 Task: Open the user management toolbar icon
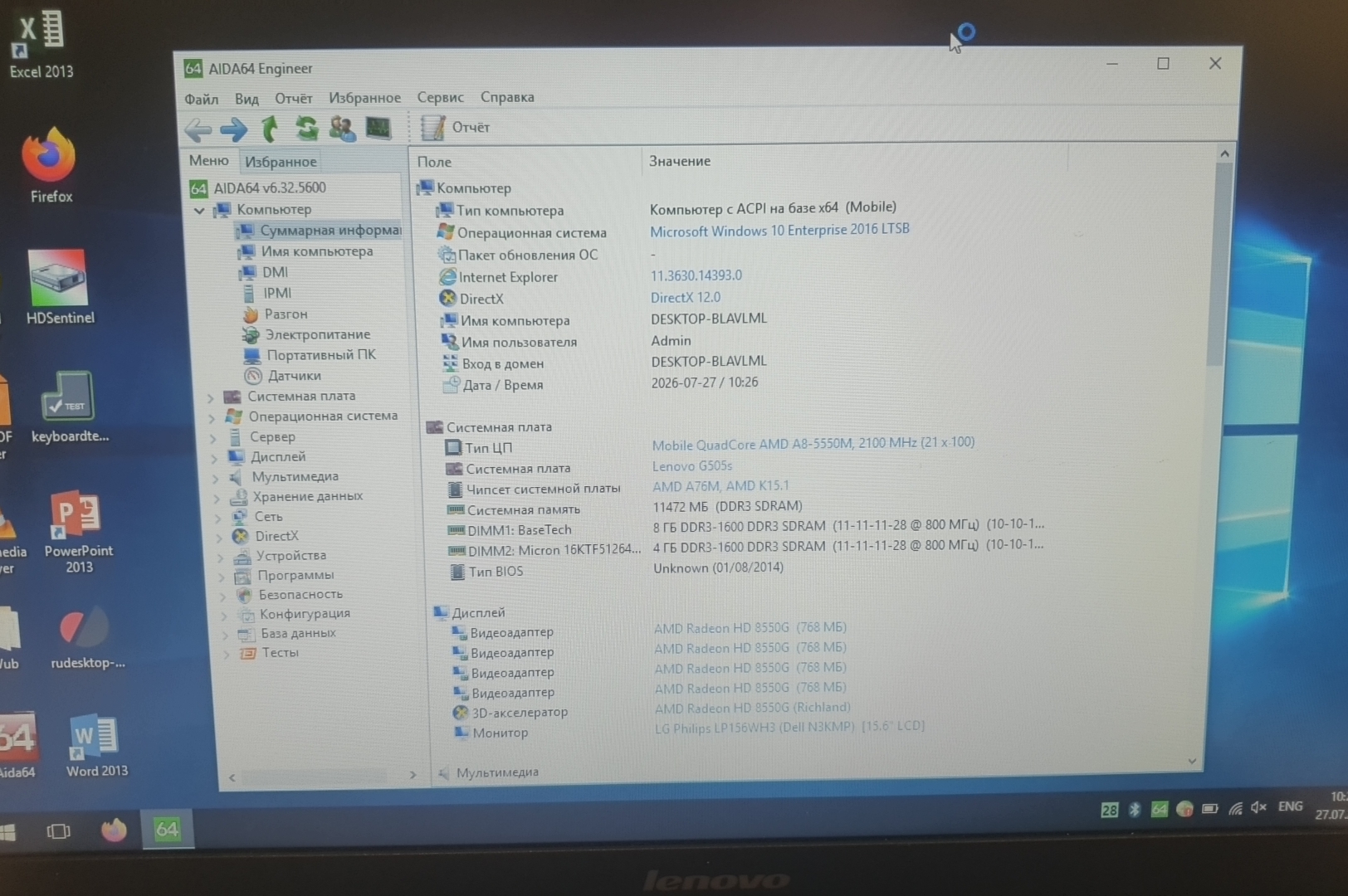tap(342, 129)
